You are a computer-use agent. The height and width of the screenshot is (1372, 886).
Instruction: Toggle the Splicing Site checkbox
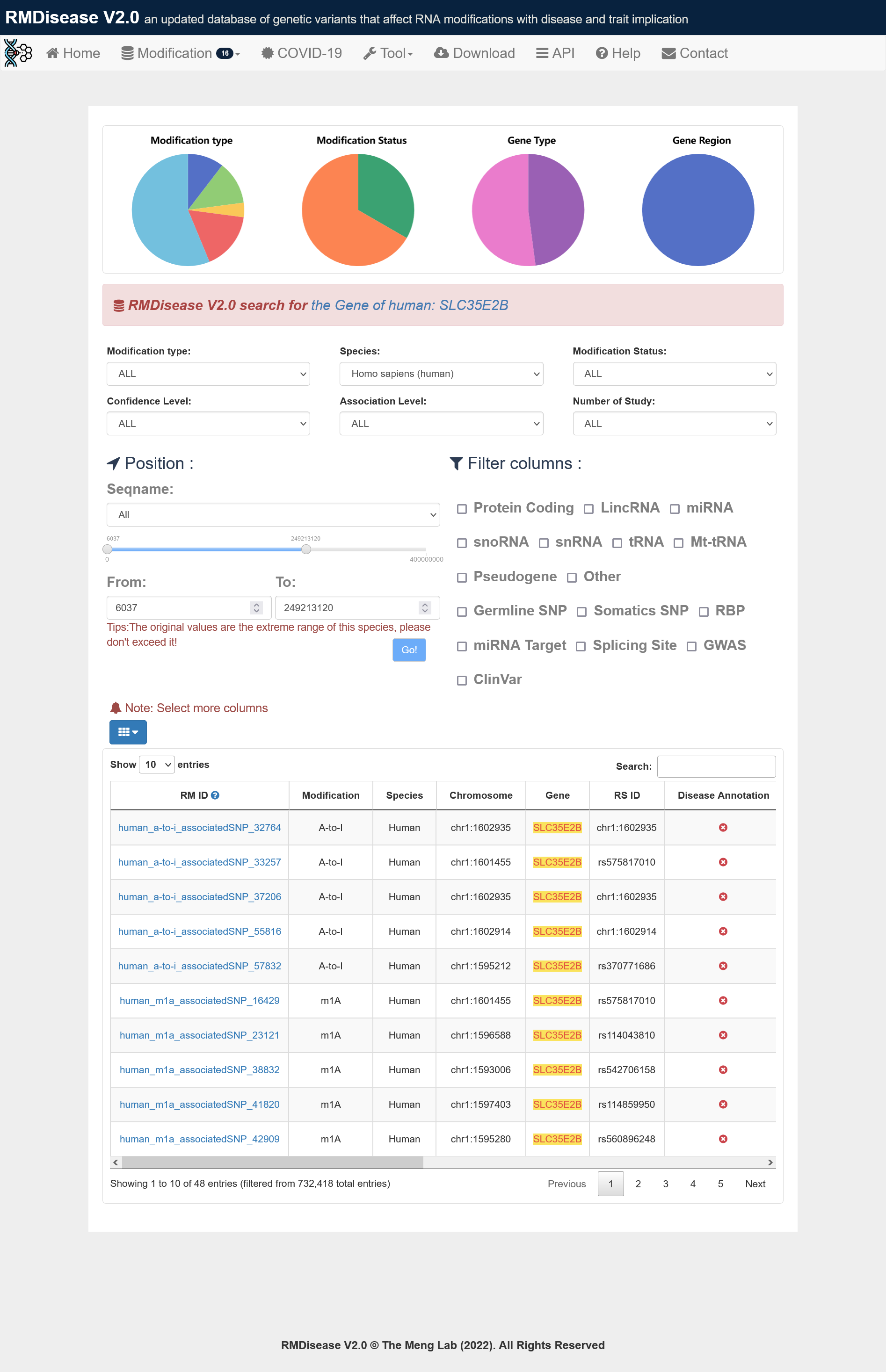581,646
